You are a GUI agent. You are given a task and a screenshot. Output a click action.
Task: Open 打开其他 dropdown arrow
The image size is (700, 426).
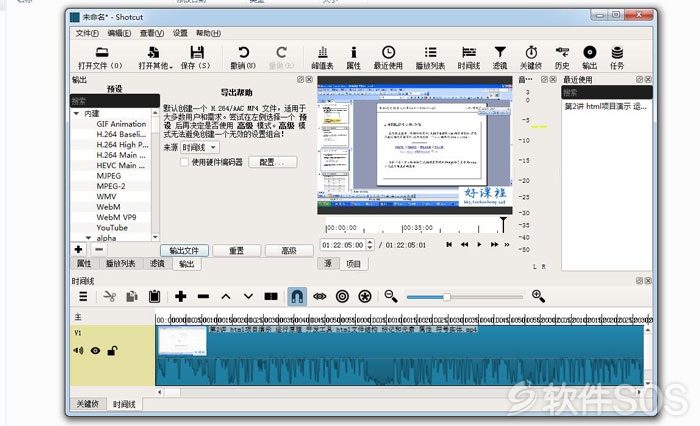[x=171, y=67]
